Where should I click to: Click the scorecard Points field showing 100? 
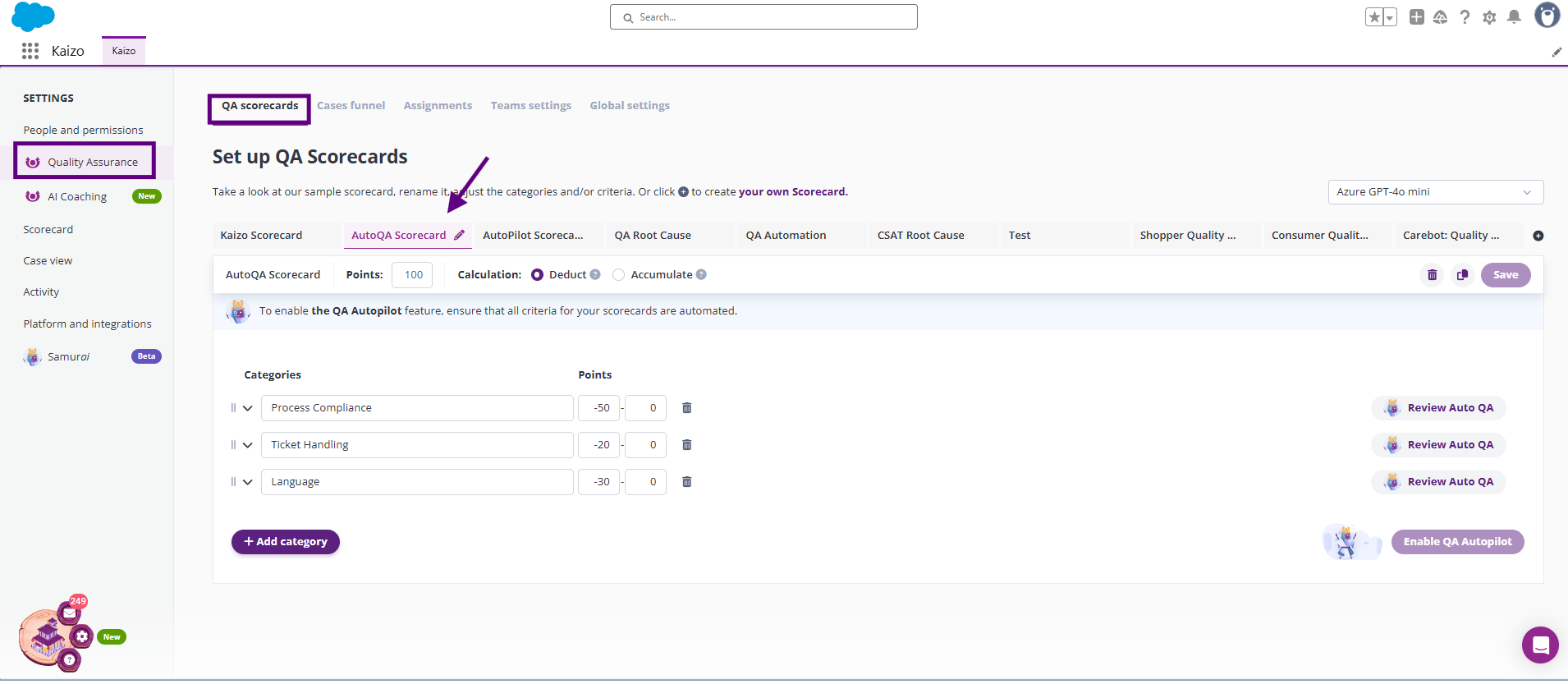[412, 275]
